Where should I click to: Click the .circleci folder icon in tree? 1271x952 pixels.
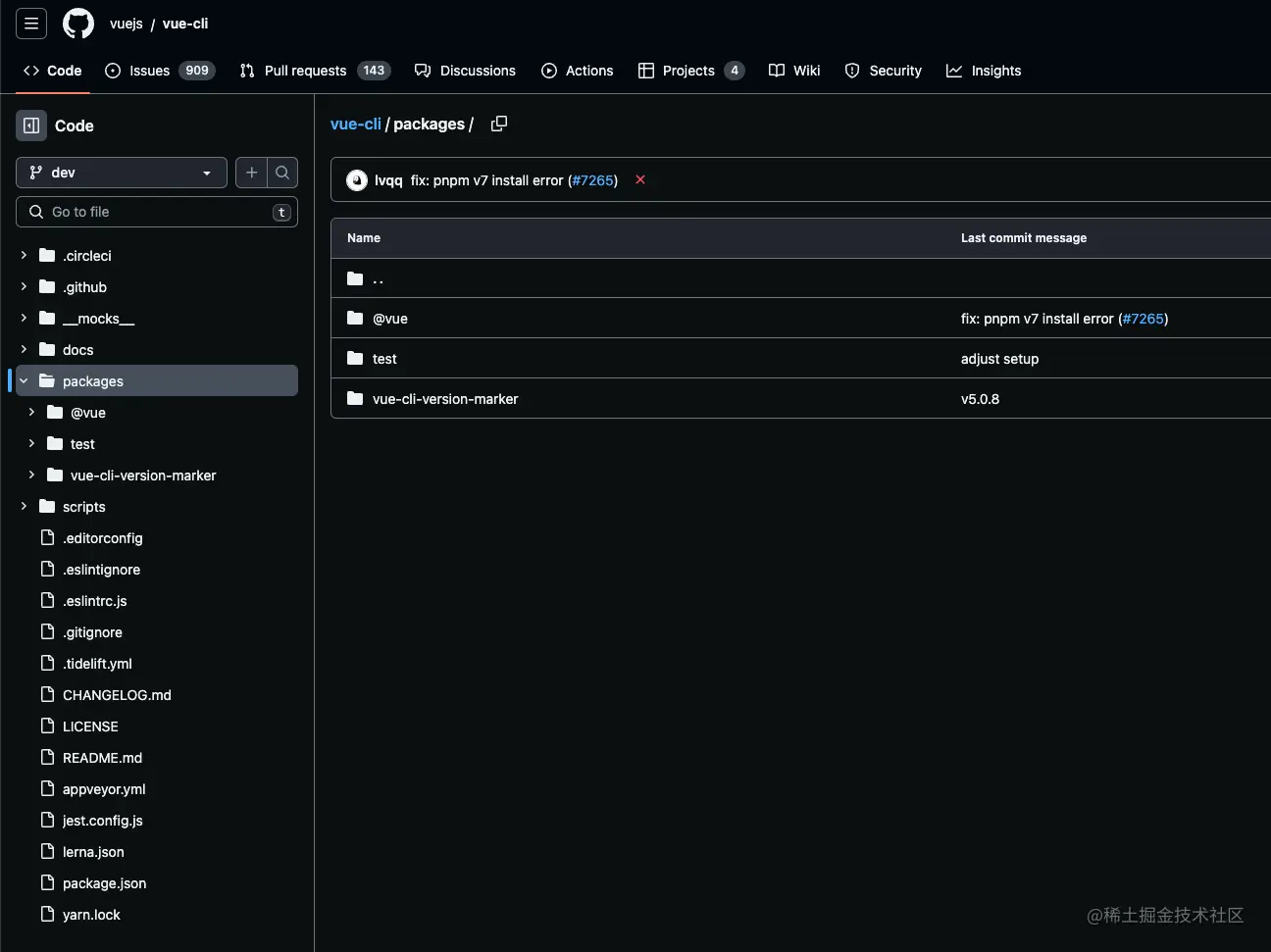[x=47, y=255]
